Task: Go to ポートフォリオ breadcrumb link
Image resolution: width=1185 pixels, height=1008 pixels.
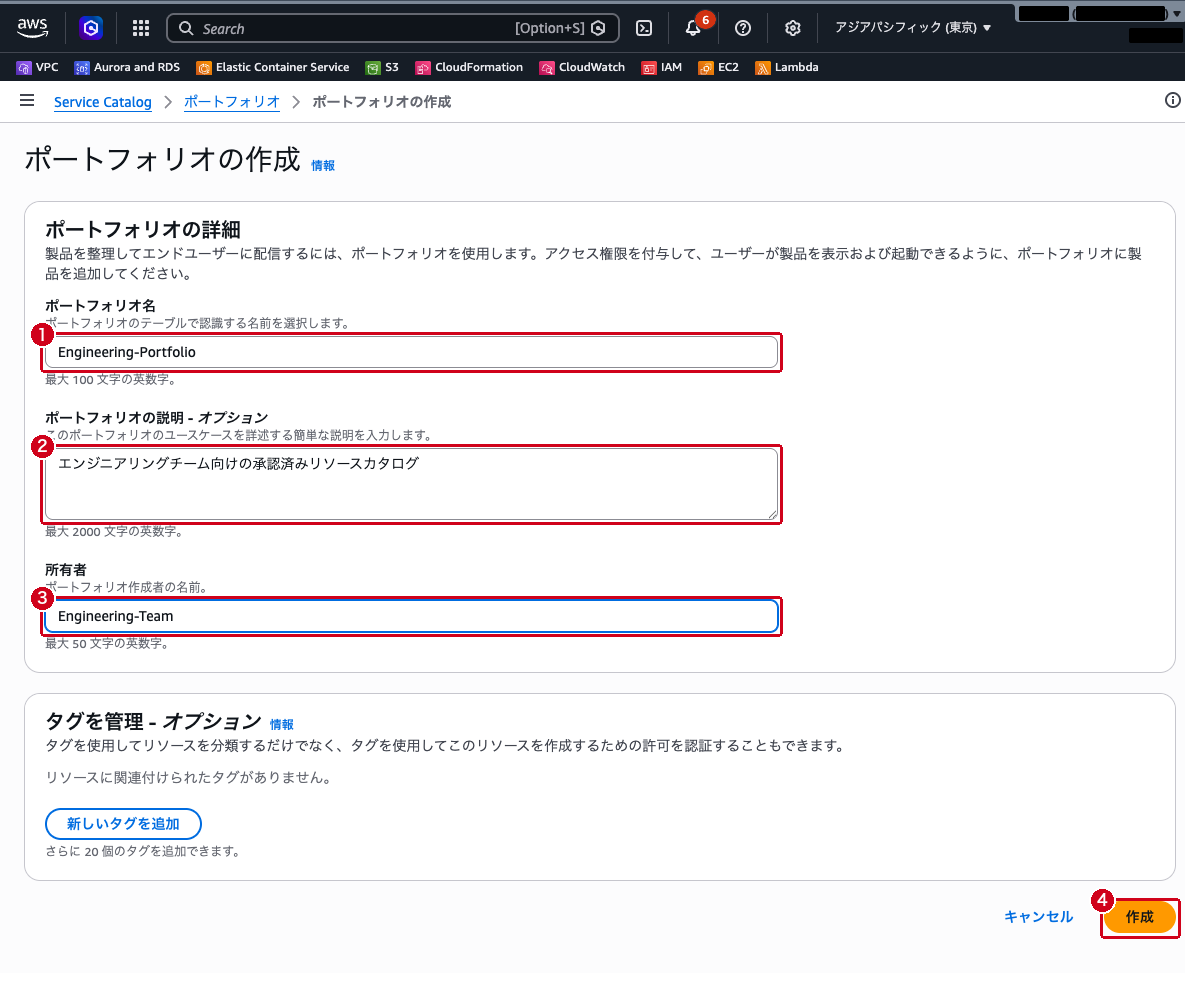Action: click(x=232, y=102)
